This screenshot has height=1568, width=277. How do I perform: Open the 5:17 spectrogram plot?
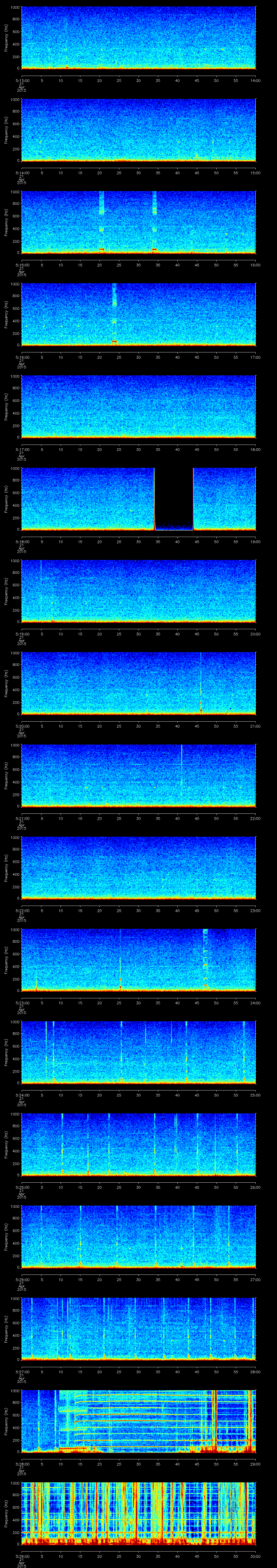[x=138, y=407]
